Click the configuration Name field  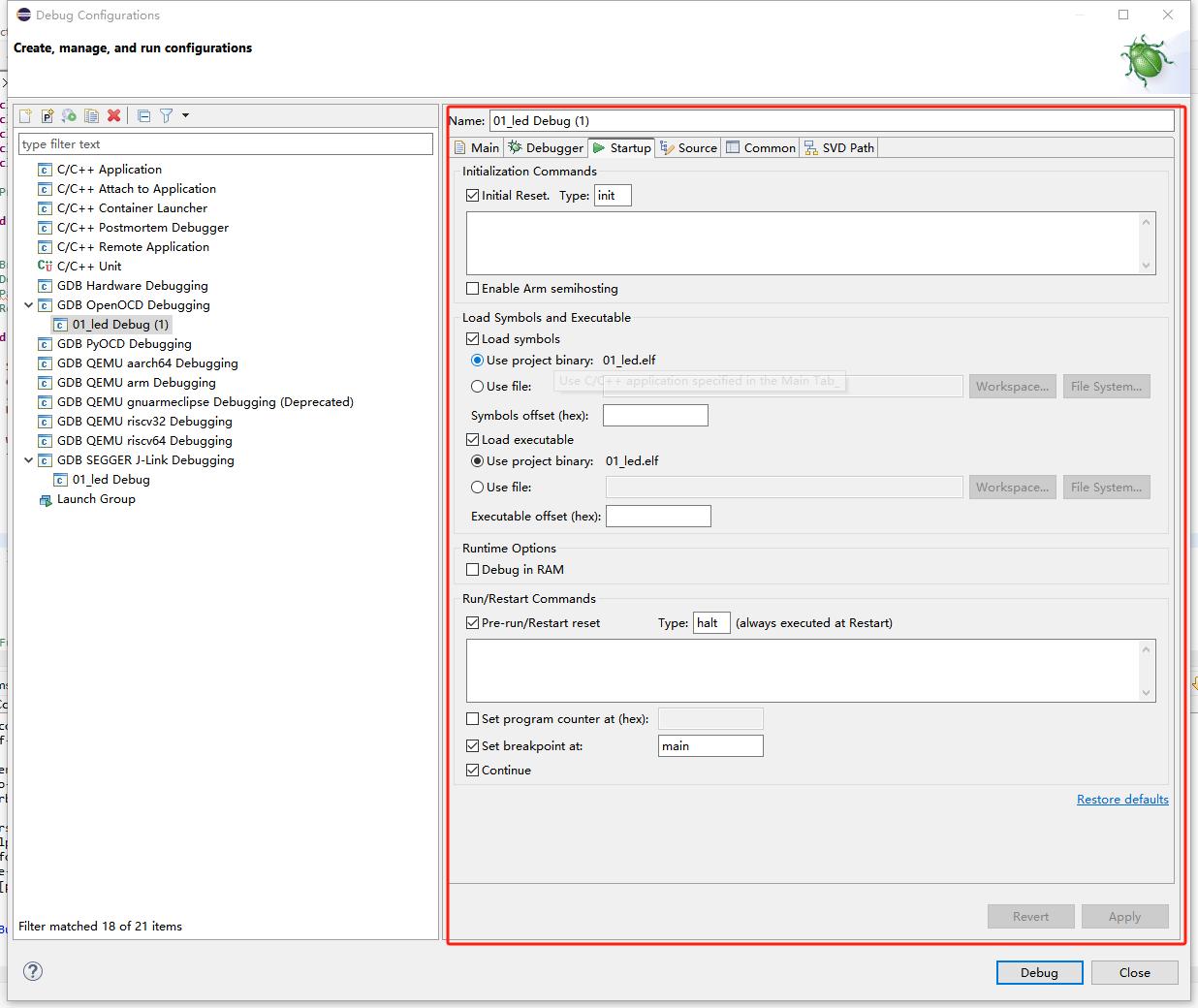click(832, 120)
